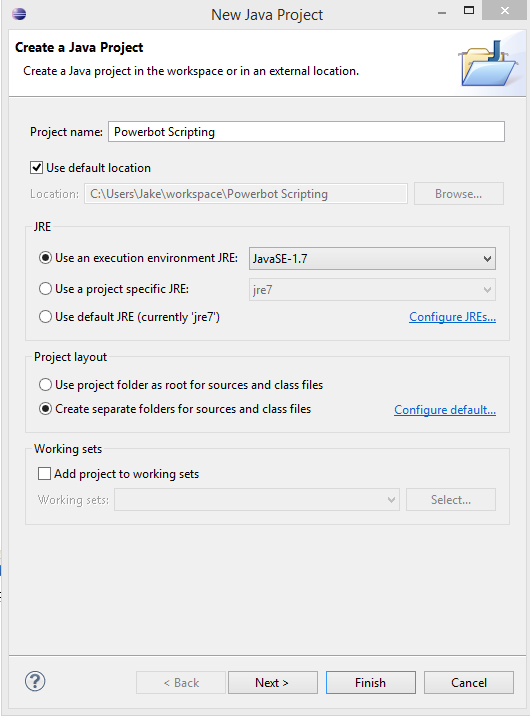Choose Use default JRE radio button
Screen dimensions: 530x717
45,316
